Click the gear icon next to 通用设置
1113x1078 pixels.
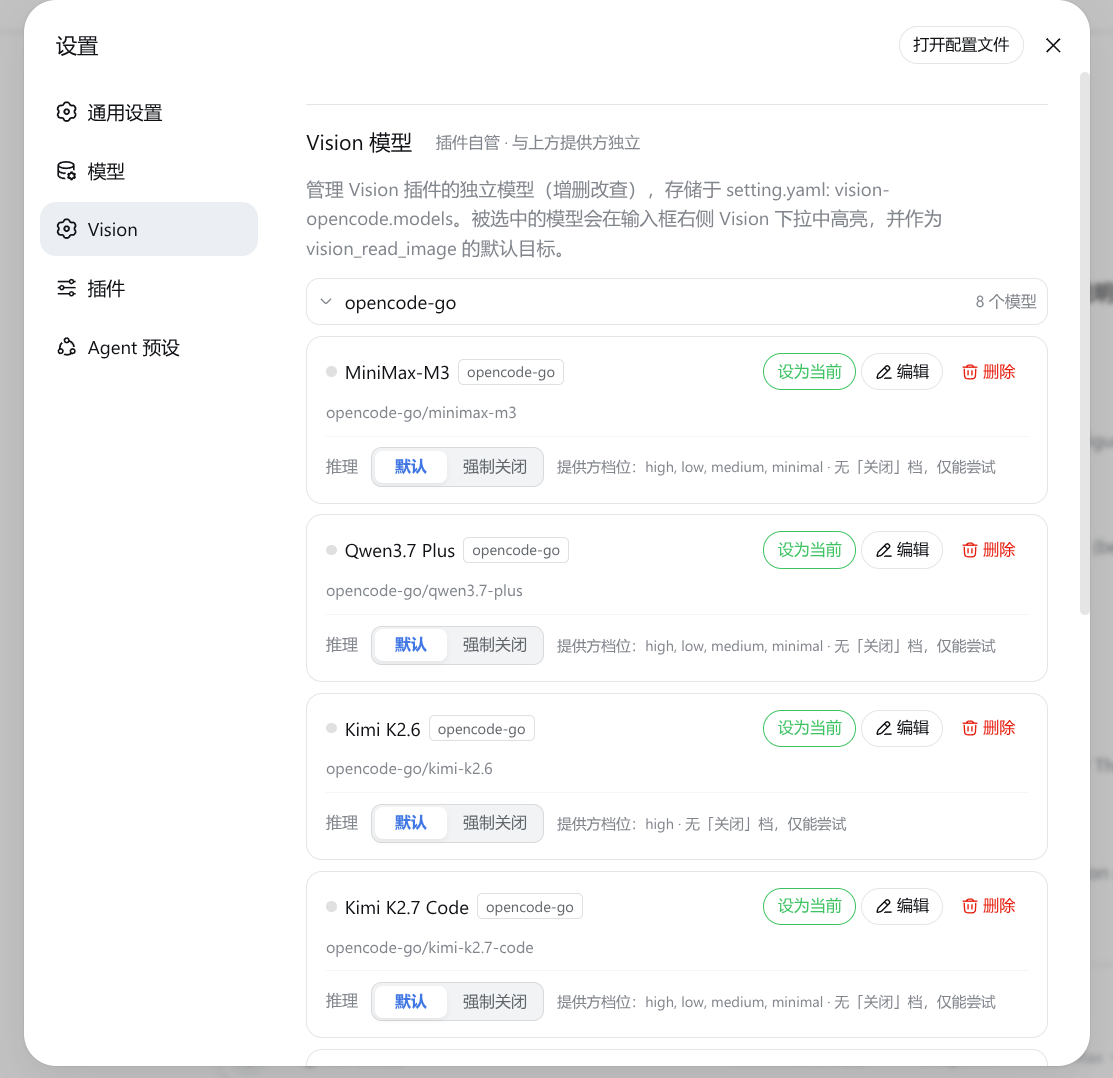[67, 112]
